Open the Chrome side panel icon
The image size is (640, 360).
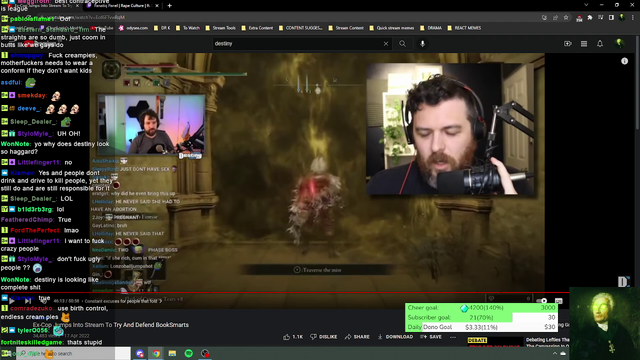(x=611, y=18)
